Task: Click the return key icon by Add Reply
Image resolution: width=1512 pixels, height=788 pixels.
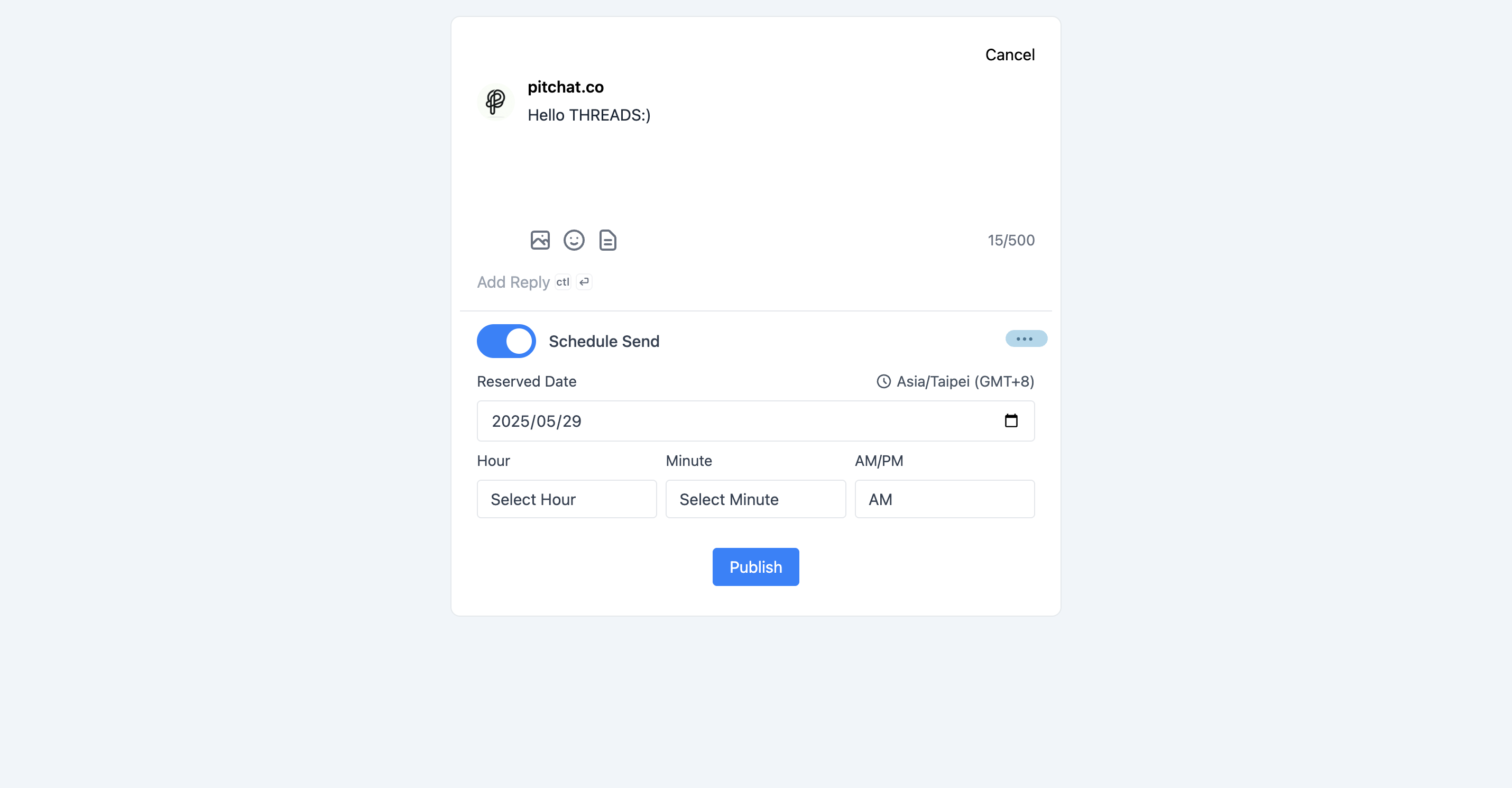Action: point(584,282)
